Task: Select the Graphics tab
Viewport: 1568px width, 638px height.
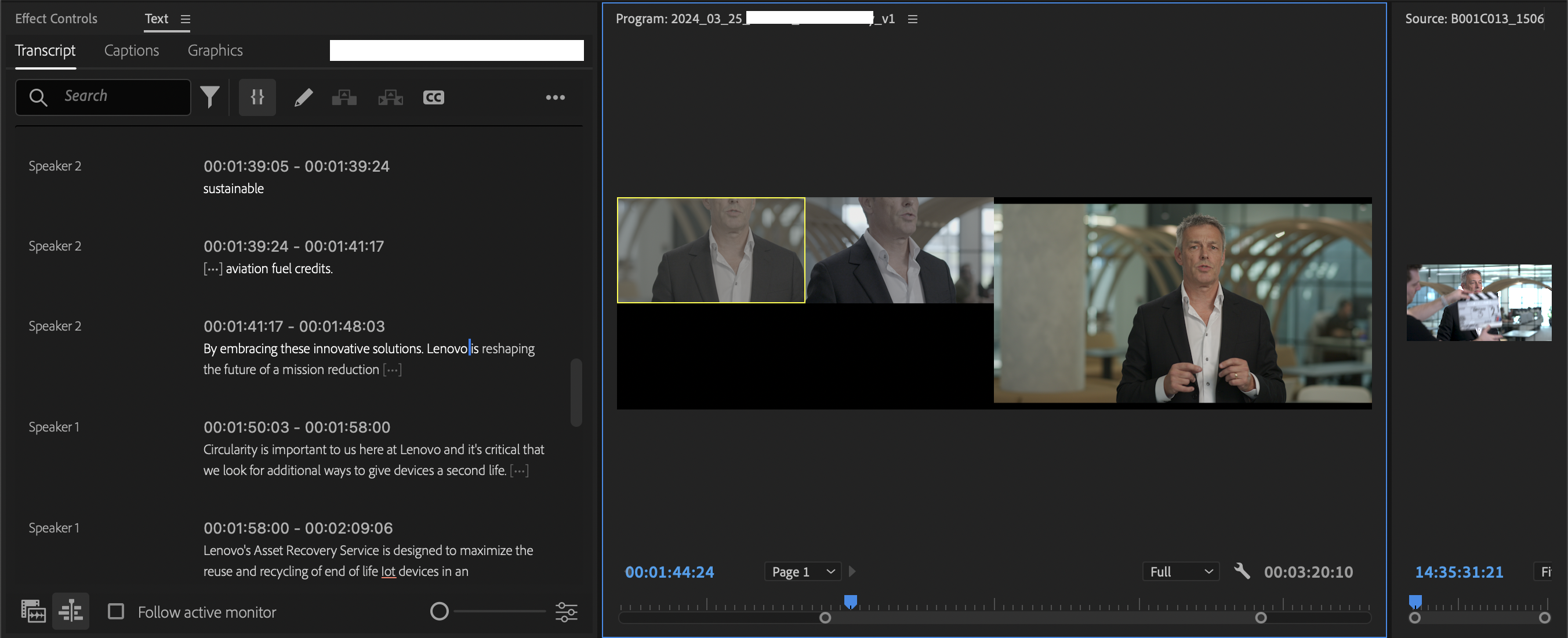Action: pyautogui.click(x=214, y=50)
